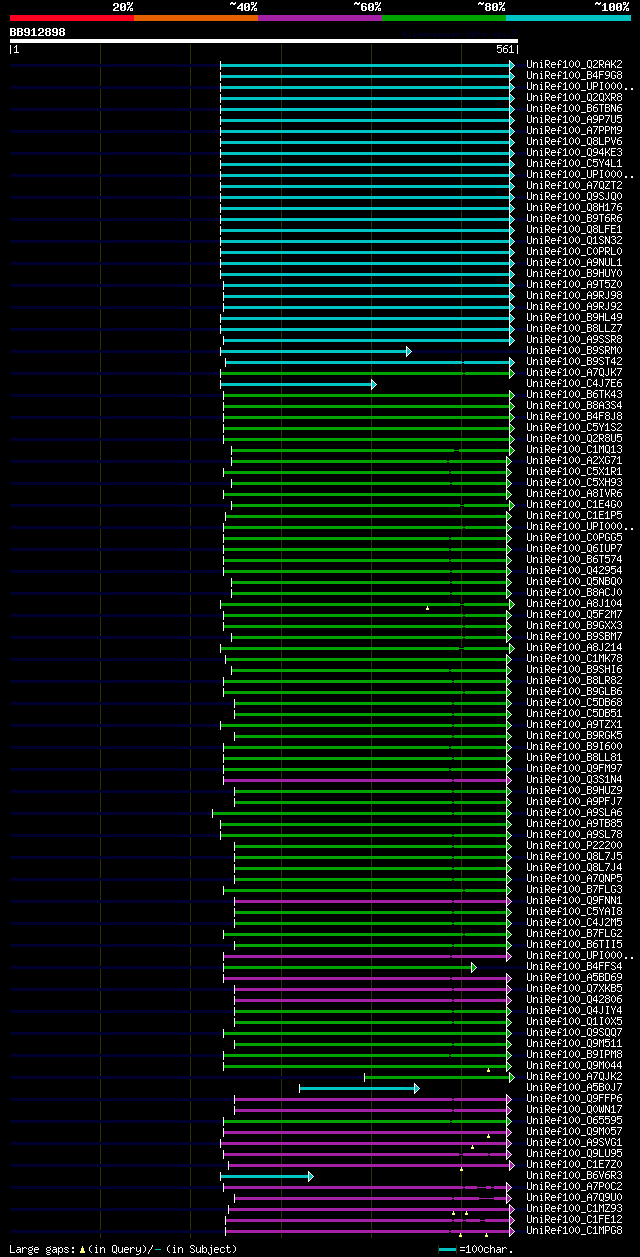Open hit UniRef100_B6TBN6

[x=574, y=108]
